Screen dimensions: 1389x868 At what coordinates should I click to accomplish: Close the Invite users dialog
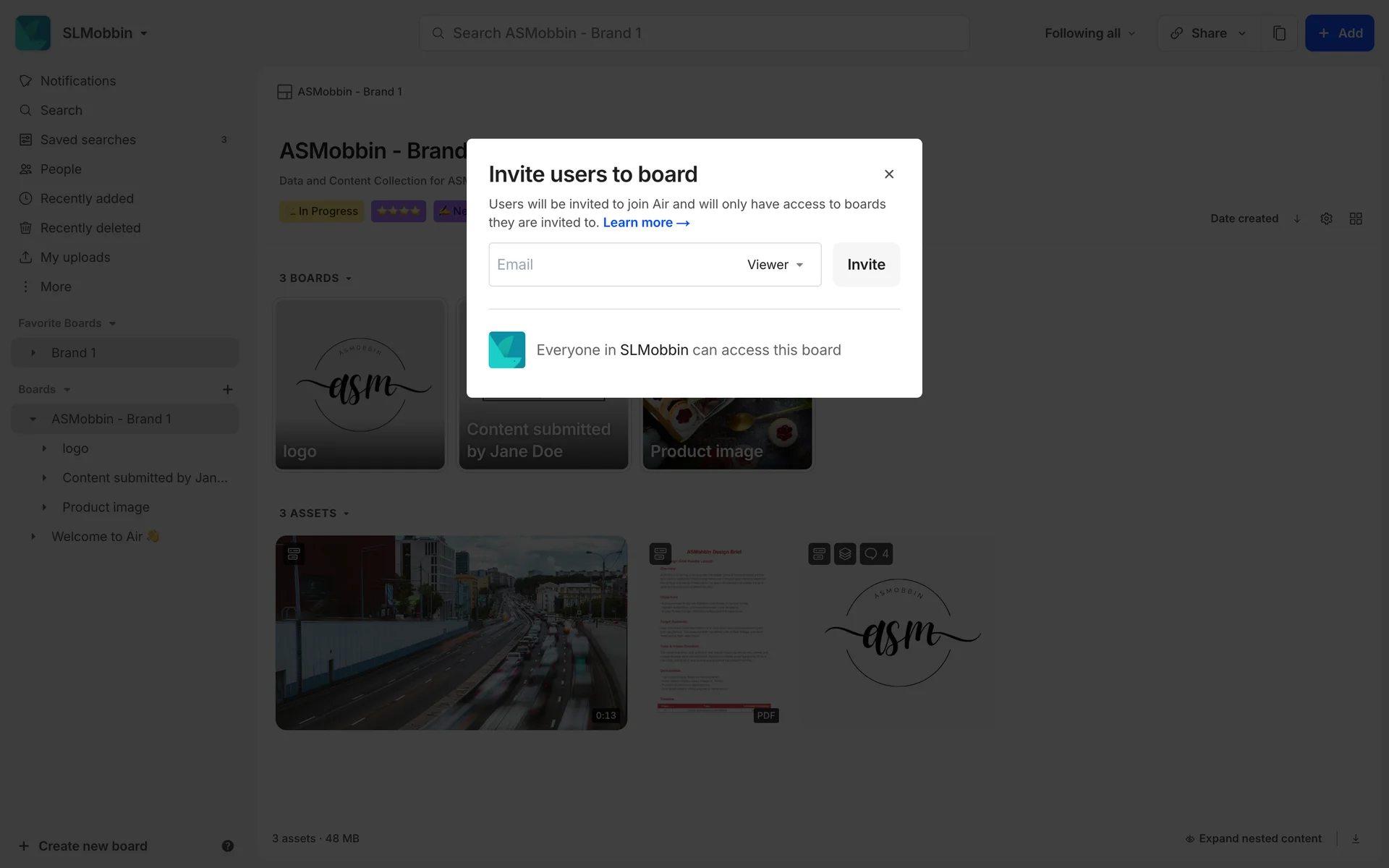(x=889, y=174)
